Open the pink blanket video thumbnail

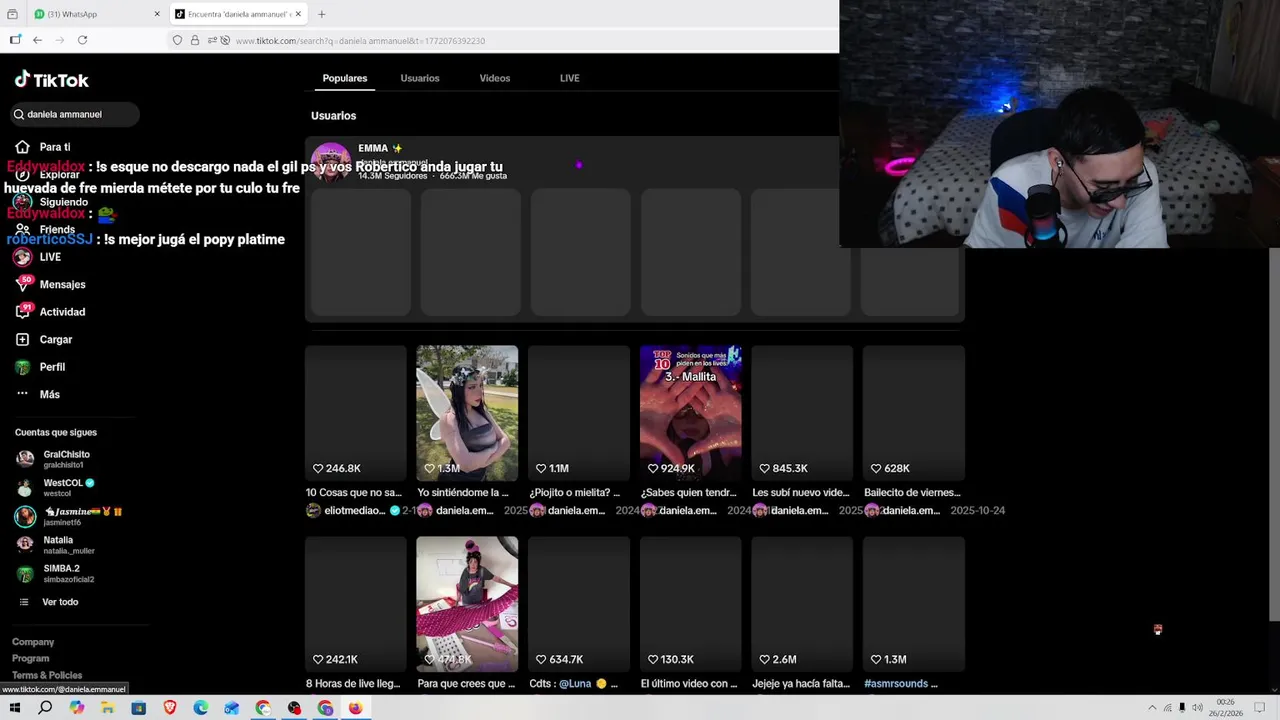[467, 604]
